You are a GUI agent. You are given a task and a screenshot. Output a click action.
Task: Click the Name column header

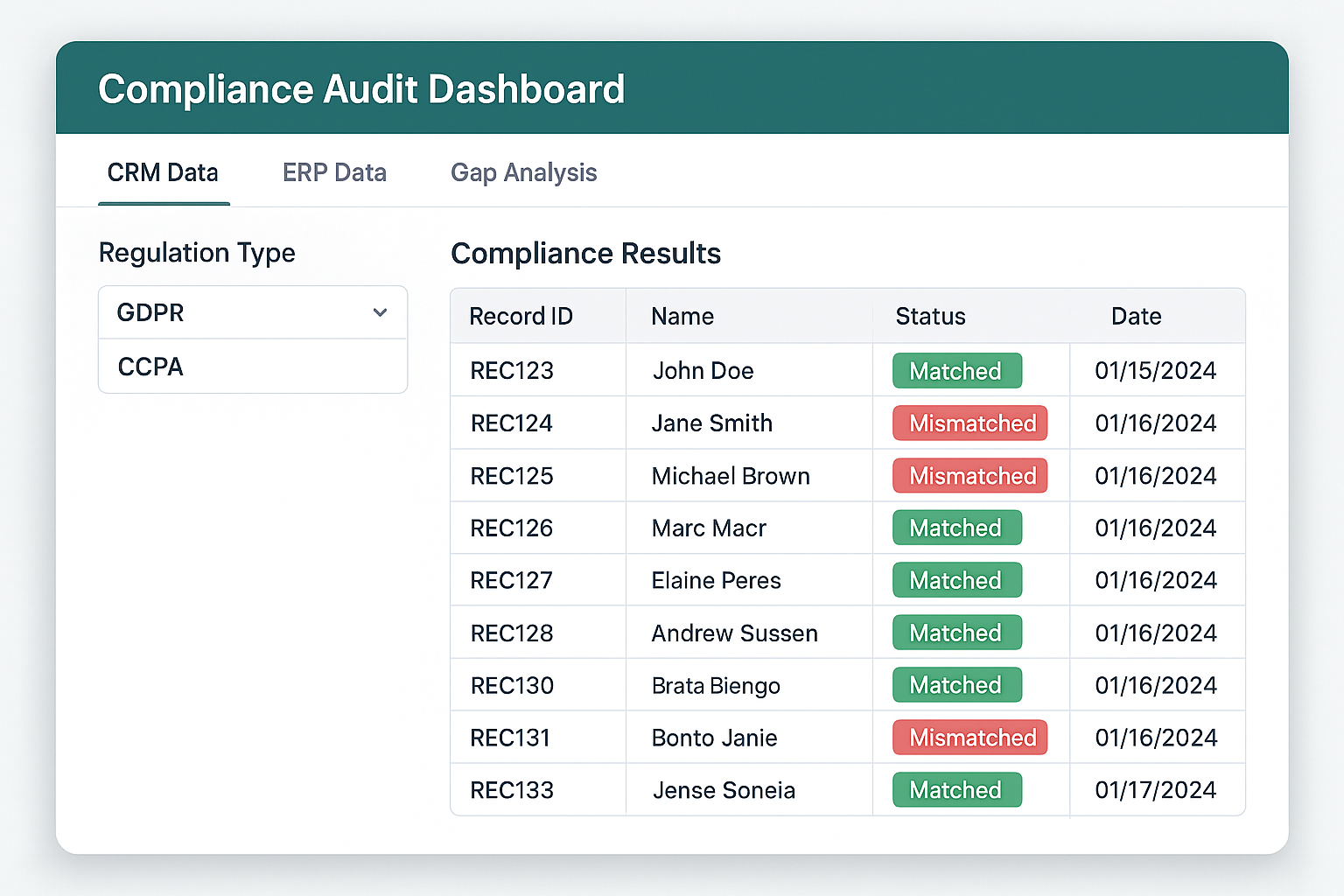click(682, 317)
